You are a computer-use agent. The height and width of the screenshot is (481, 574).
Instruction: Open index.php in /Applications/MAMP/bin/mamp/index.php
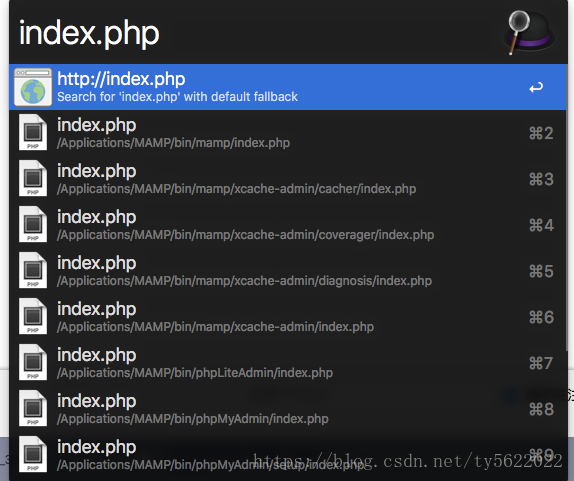tap(288, 133)
